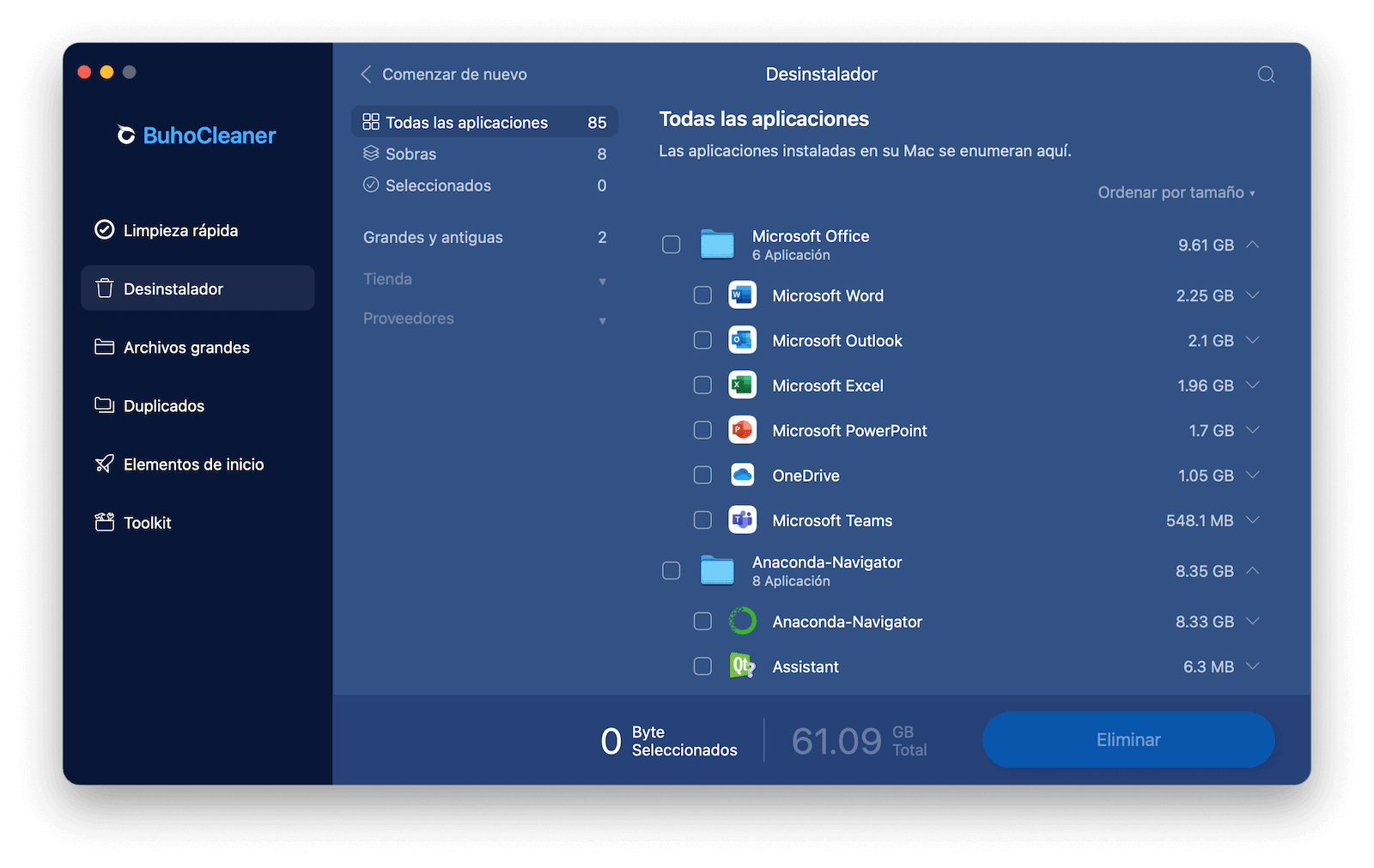
Task: Click the Microsoft Office folder icon
Action: [x=717, y=245]
